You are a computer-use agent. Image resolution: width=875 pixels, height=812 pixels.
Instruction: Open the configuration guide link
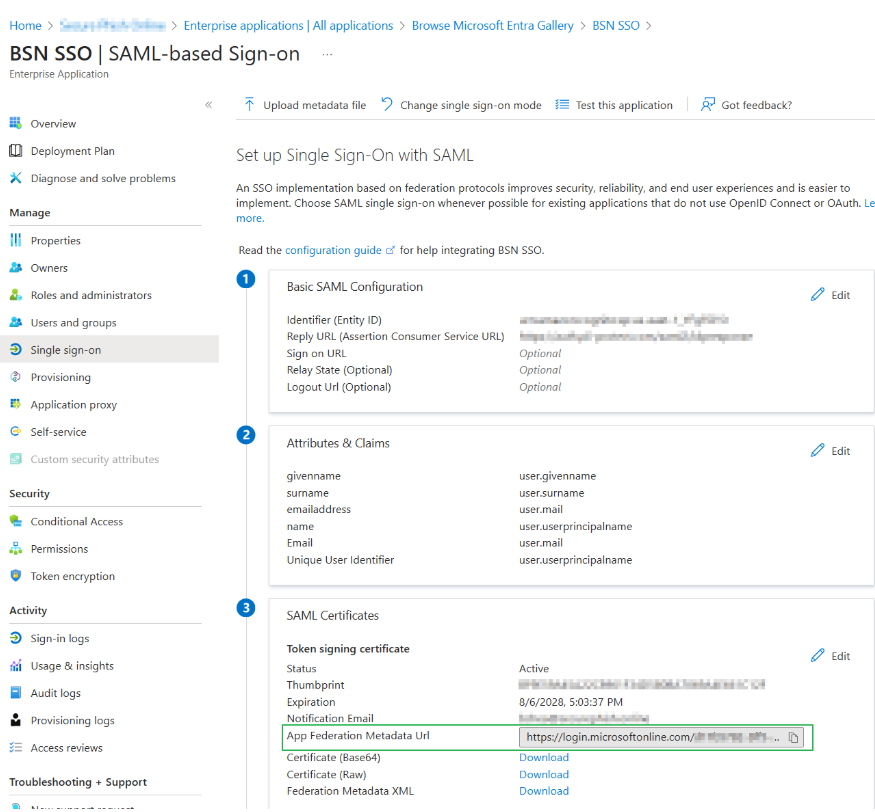coord(333,250)
